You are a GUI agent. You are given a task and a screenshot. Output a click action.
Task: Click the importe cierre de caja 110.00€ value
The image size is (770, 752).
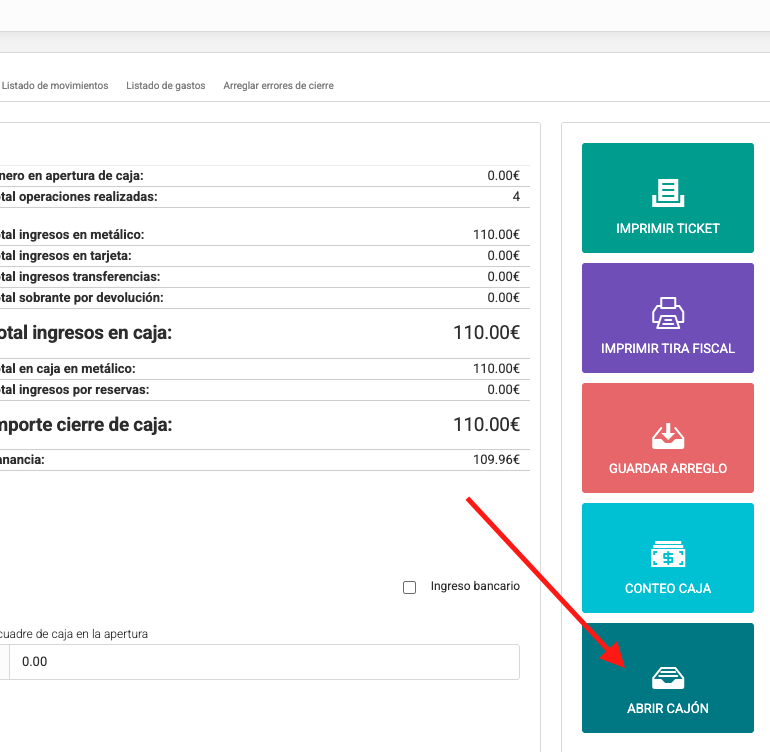[486, 424]
